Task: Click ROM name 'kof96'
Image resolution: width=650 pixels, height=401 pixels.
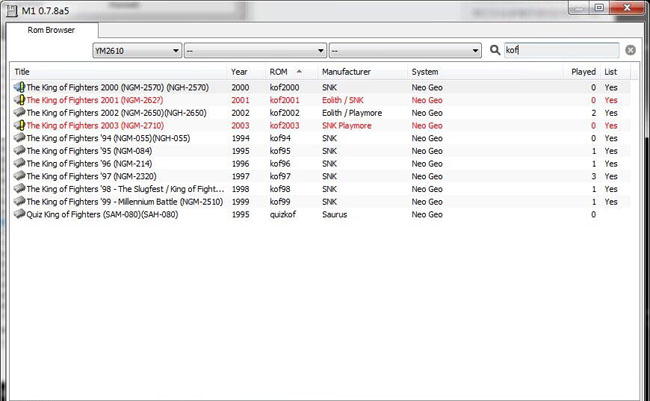Action: [280, 163]
